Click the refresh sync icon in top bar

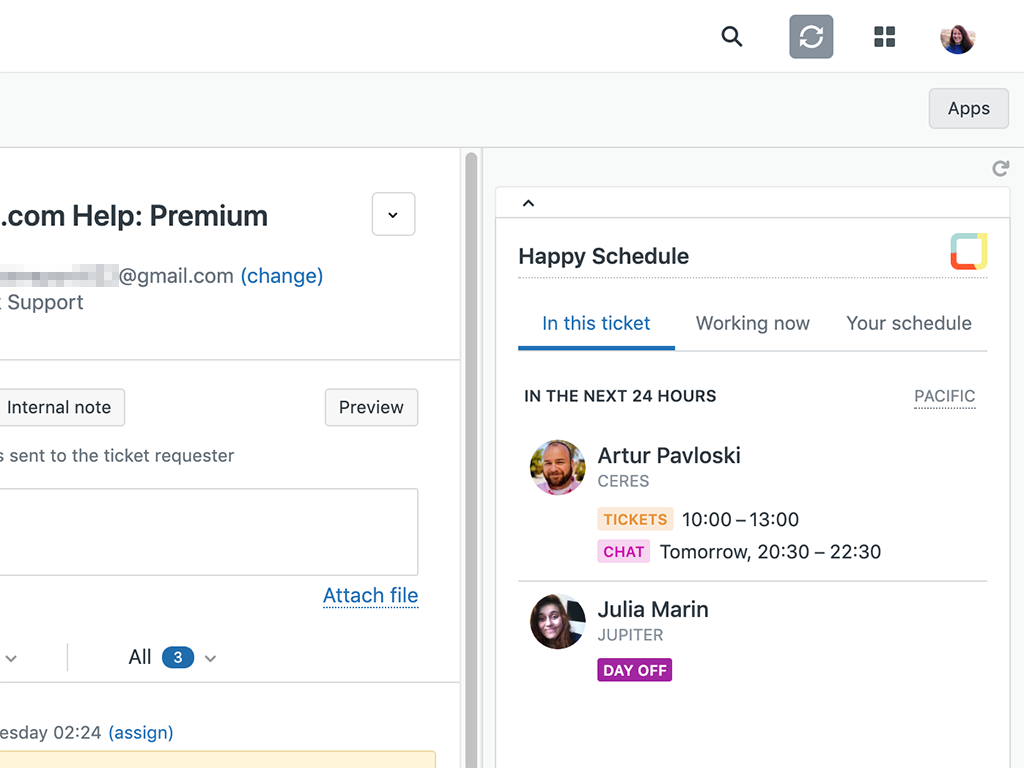[811, 37]
